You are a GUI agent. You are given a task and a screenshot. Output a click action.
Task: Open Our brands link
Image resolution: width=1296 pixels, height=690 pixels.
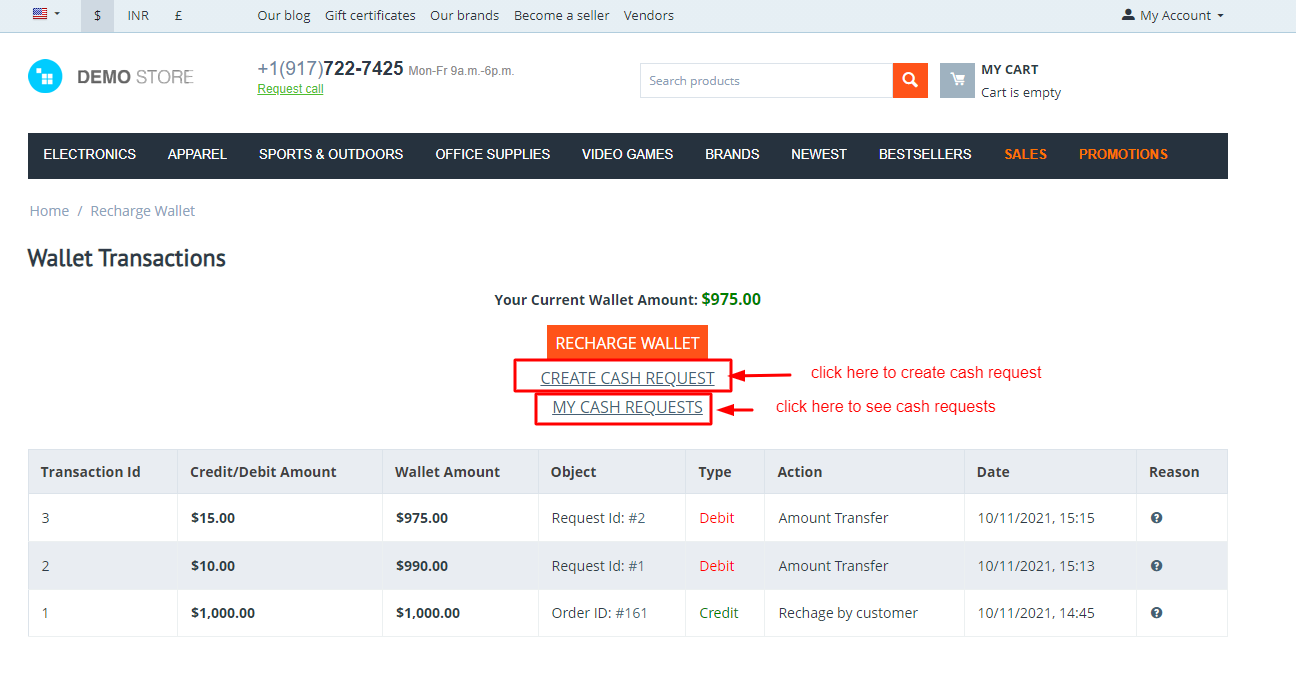[465, 15]
